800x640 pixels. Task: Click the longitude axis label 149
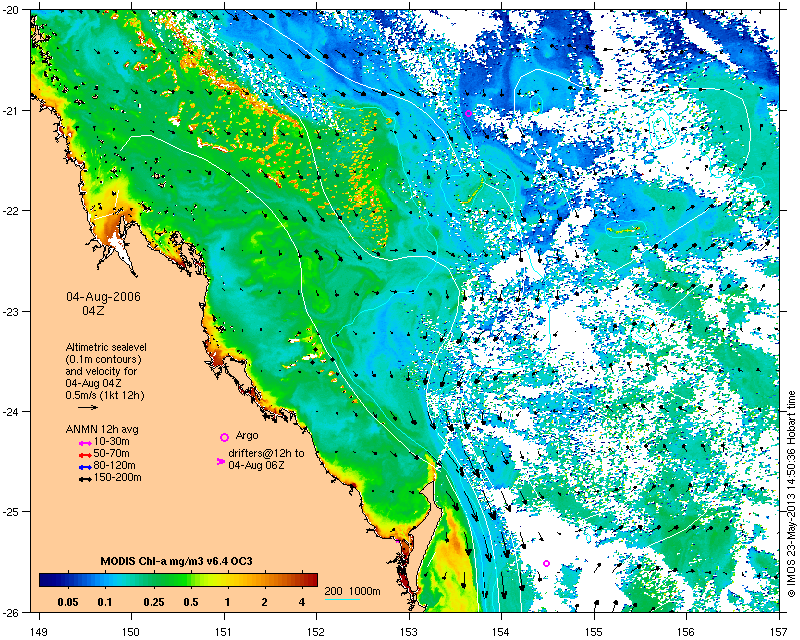click(39, 632)
